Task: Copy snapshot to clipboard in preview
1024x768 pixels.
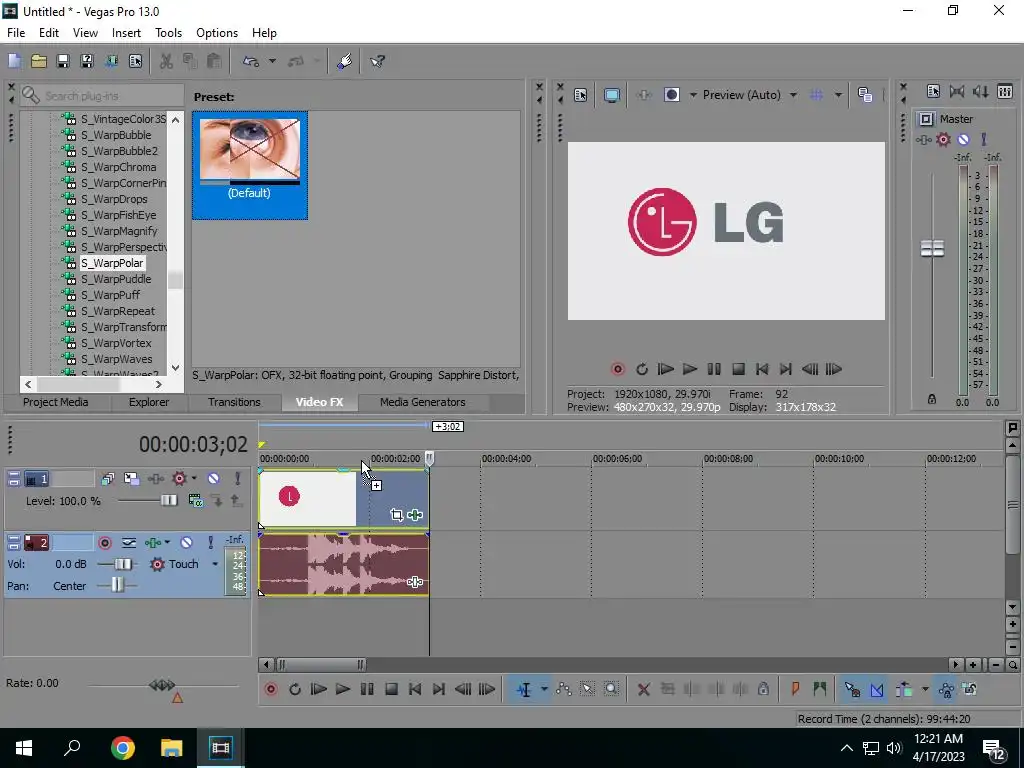Action: point(865,95)
